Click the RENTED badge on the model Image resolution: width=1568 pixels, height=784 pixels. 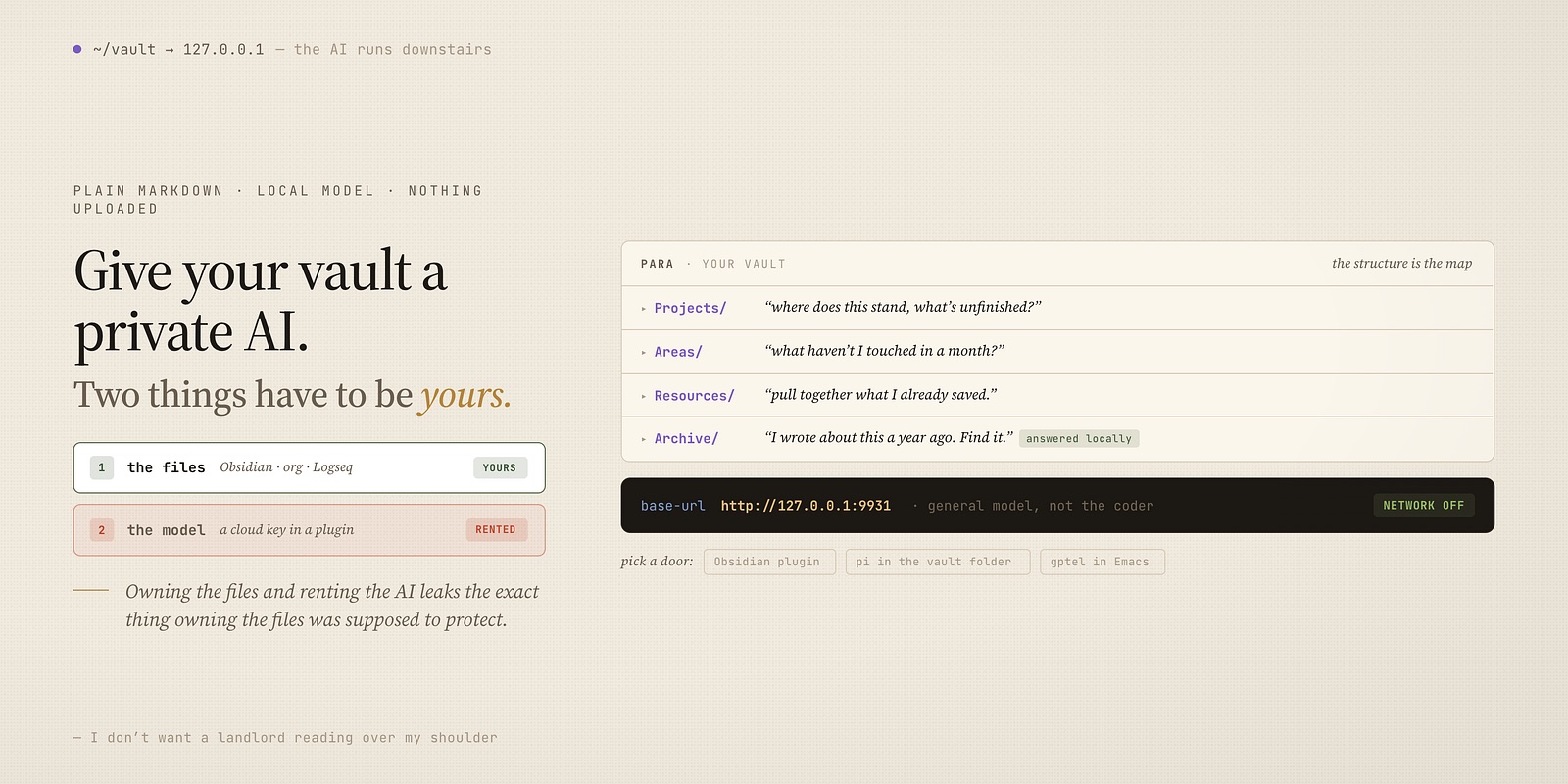tap(496, 530)
